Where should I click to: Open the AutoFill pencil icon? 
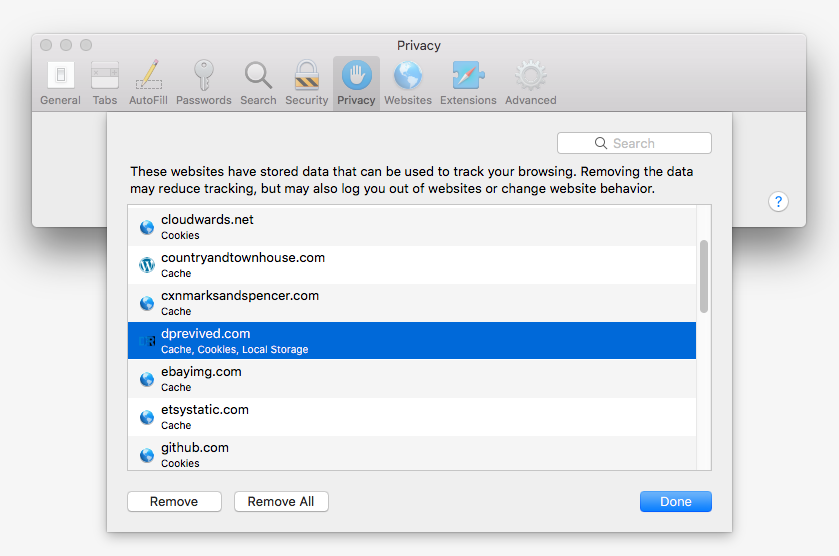click(148, 75)
